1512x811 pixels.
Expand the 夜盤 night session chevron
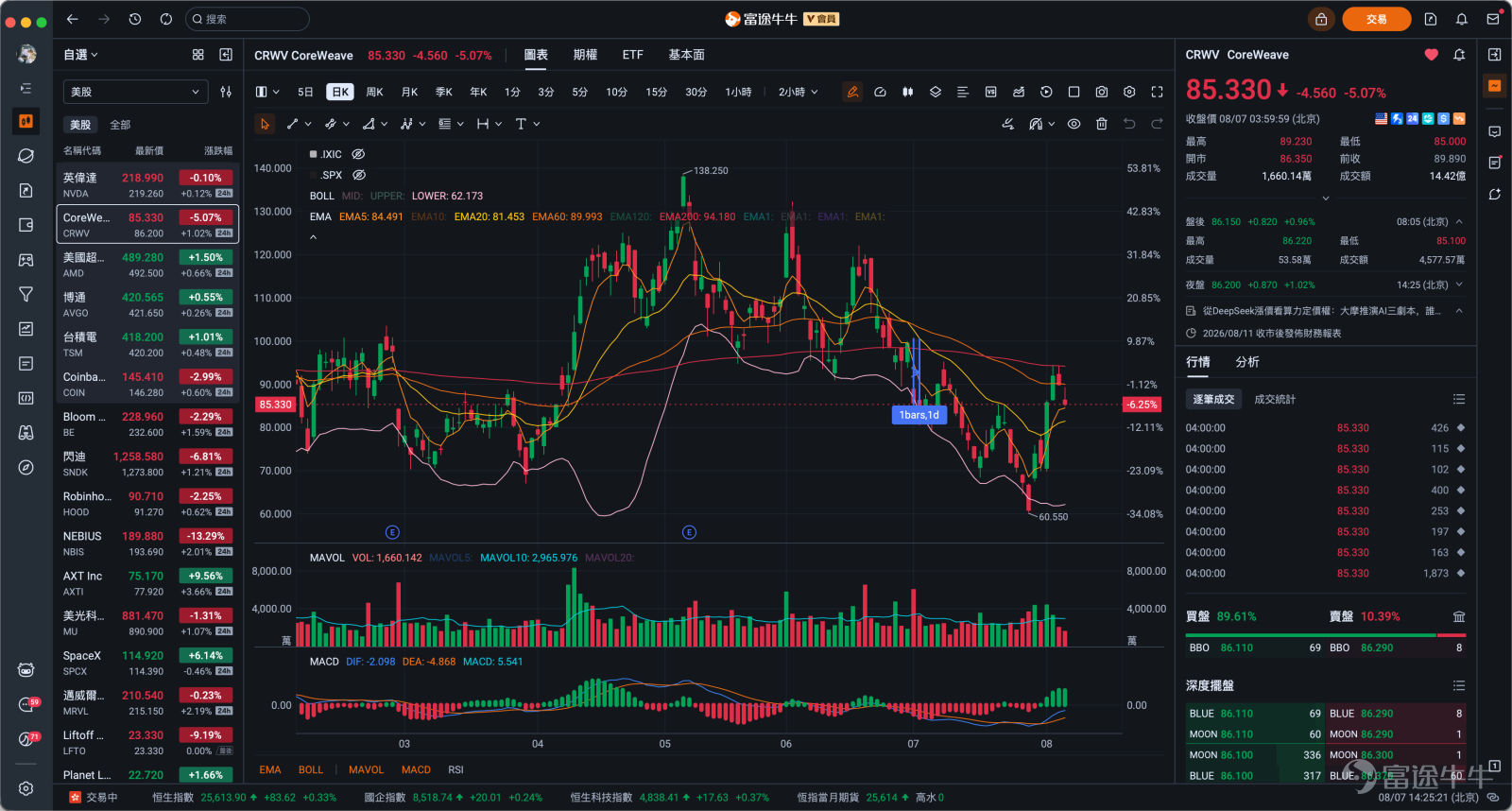[x=1459, y=285]
